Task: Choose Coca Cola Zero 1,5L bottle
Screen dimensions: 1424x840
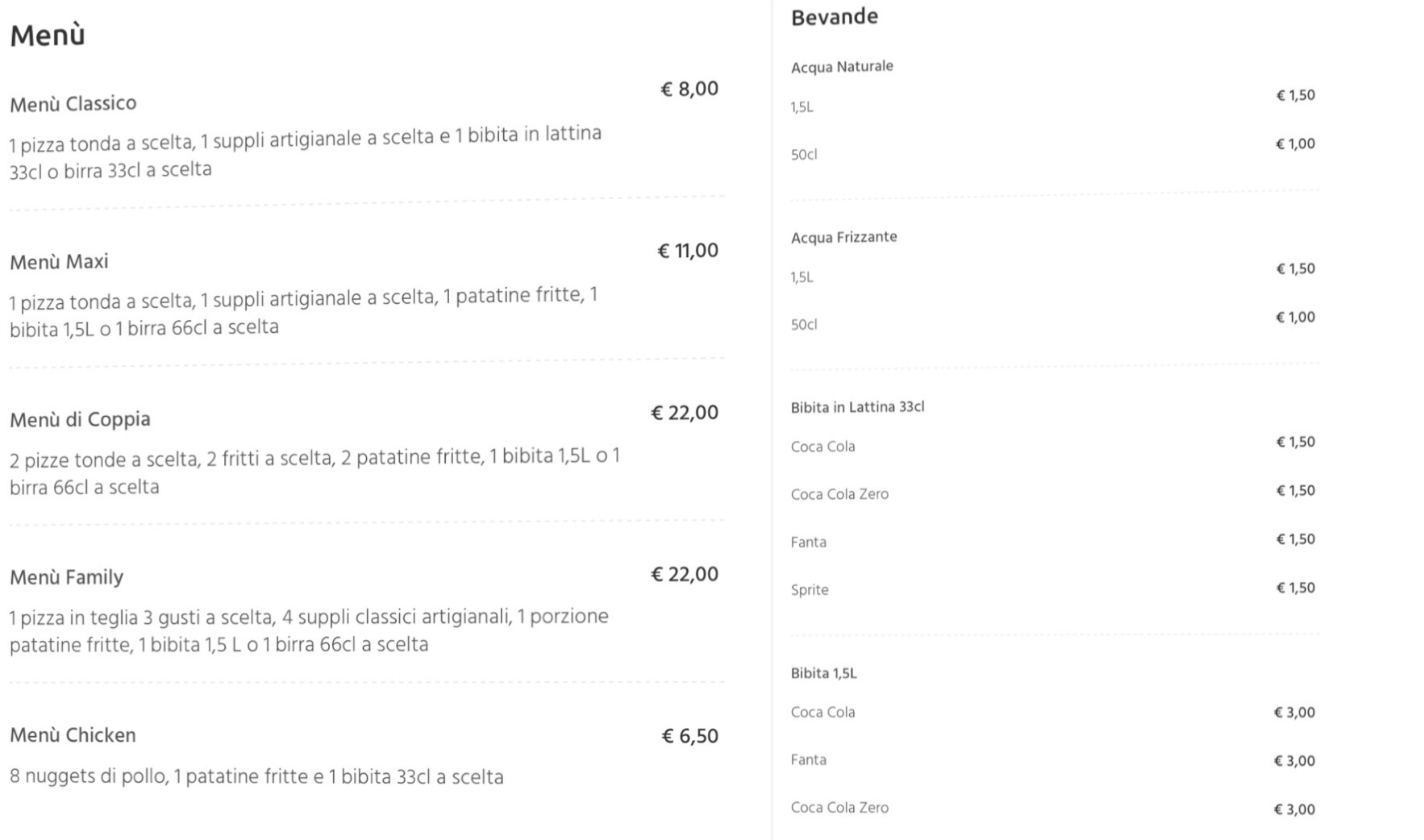Action: click(x=839, y=808)
